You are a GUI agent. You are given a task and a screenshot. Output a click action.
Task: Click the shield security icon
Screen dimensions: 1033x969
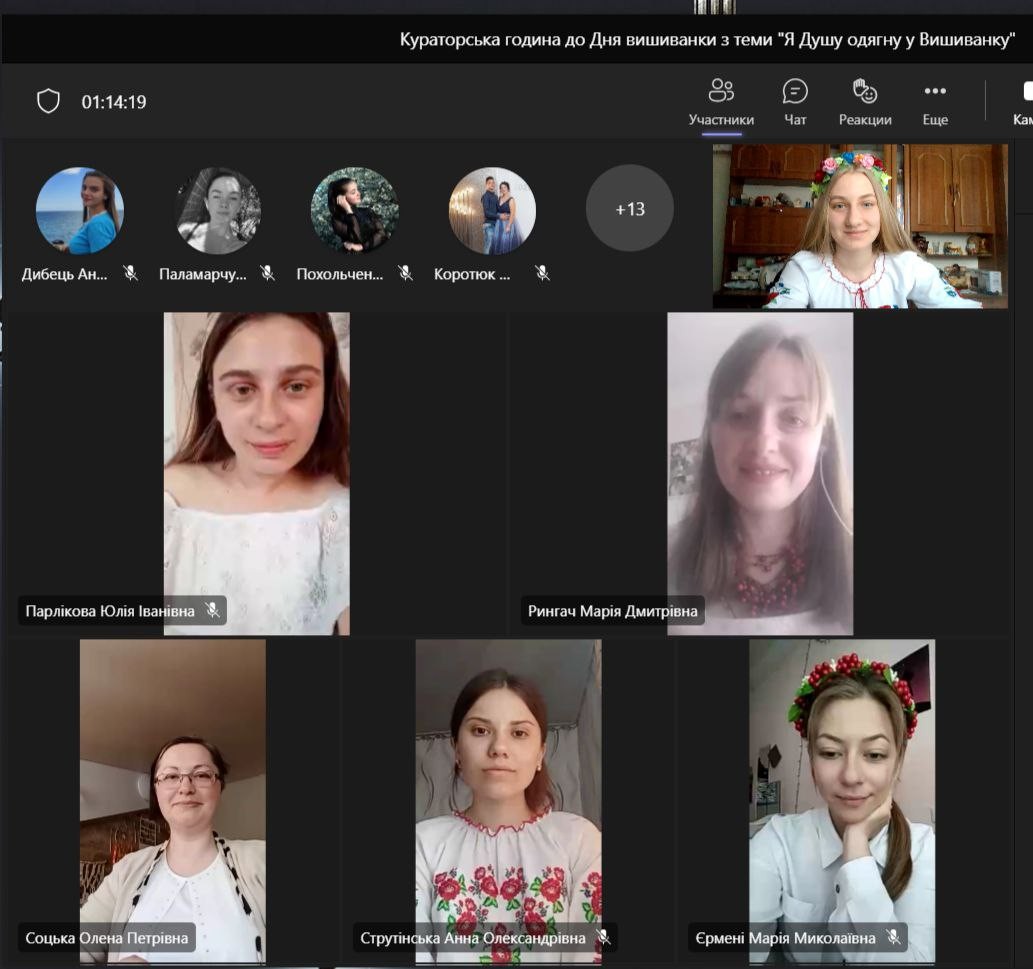point(48,101)
